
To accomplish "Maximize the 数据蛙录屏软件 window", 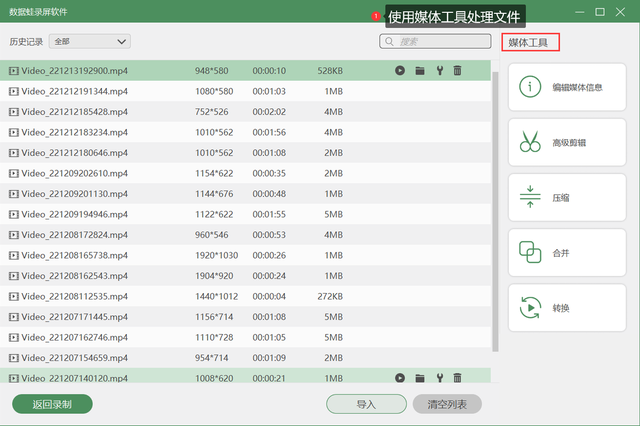I will pos(600,12).
